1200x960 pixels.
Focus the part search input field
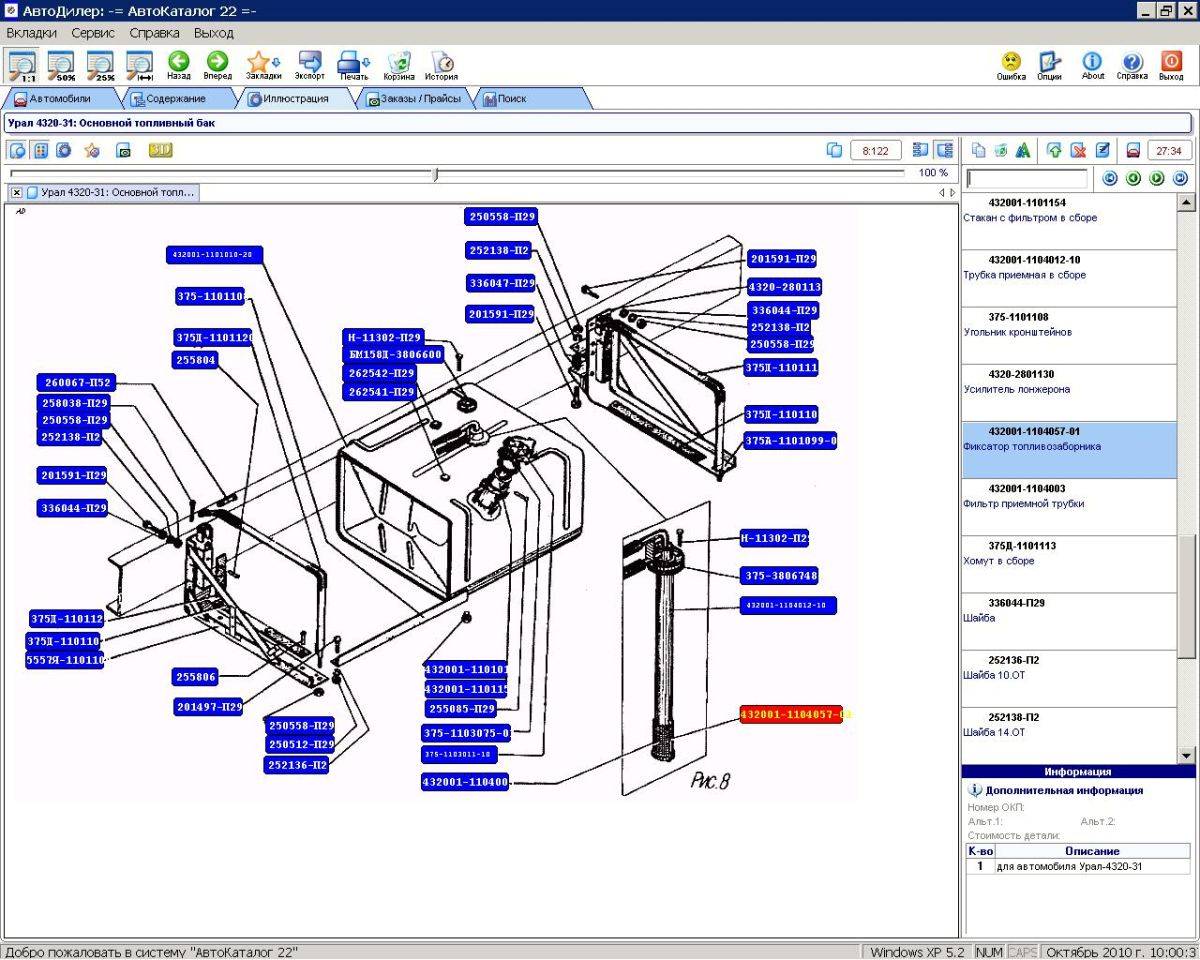pos(1028,178)
